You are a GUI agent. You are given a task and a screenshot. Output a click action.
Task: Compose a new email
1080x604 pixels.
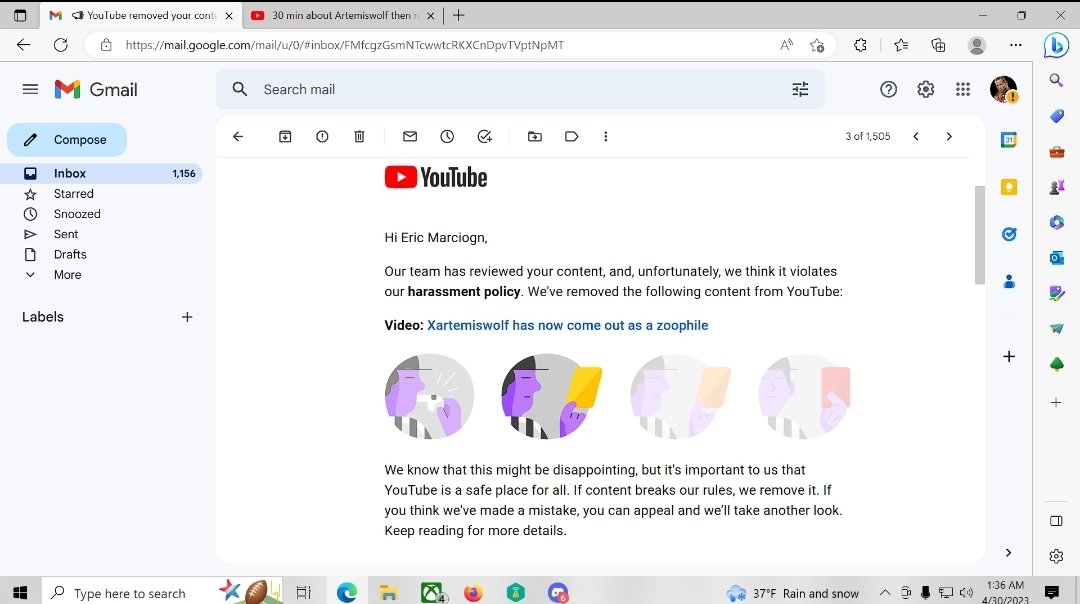[x=67, y=140]
